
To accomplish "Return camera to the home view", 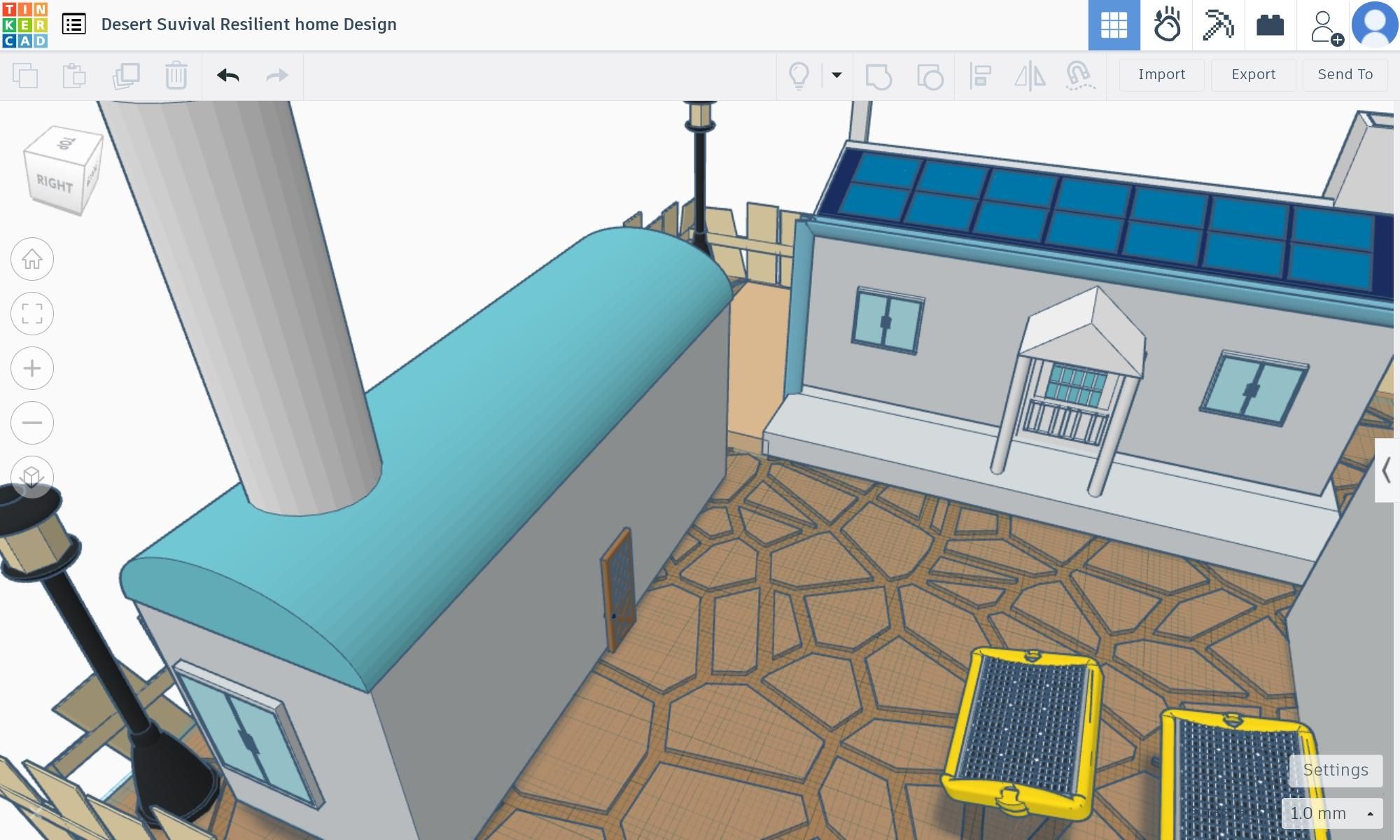I will click(31, 259).
